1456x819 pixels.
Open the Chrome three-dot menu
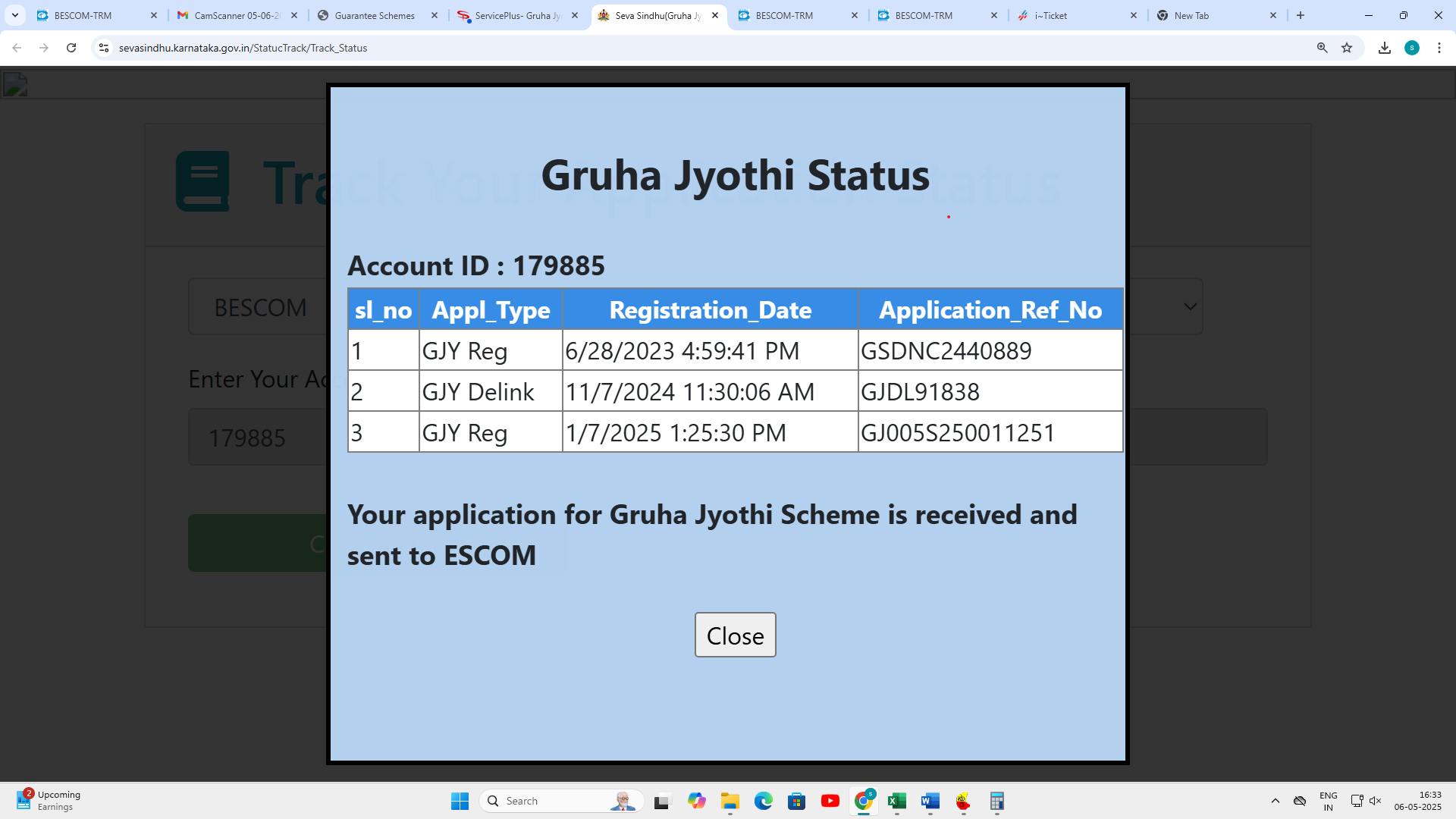point(1439,48)
